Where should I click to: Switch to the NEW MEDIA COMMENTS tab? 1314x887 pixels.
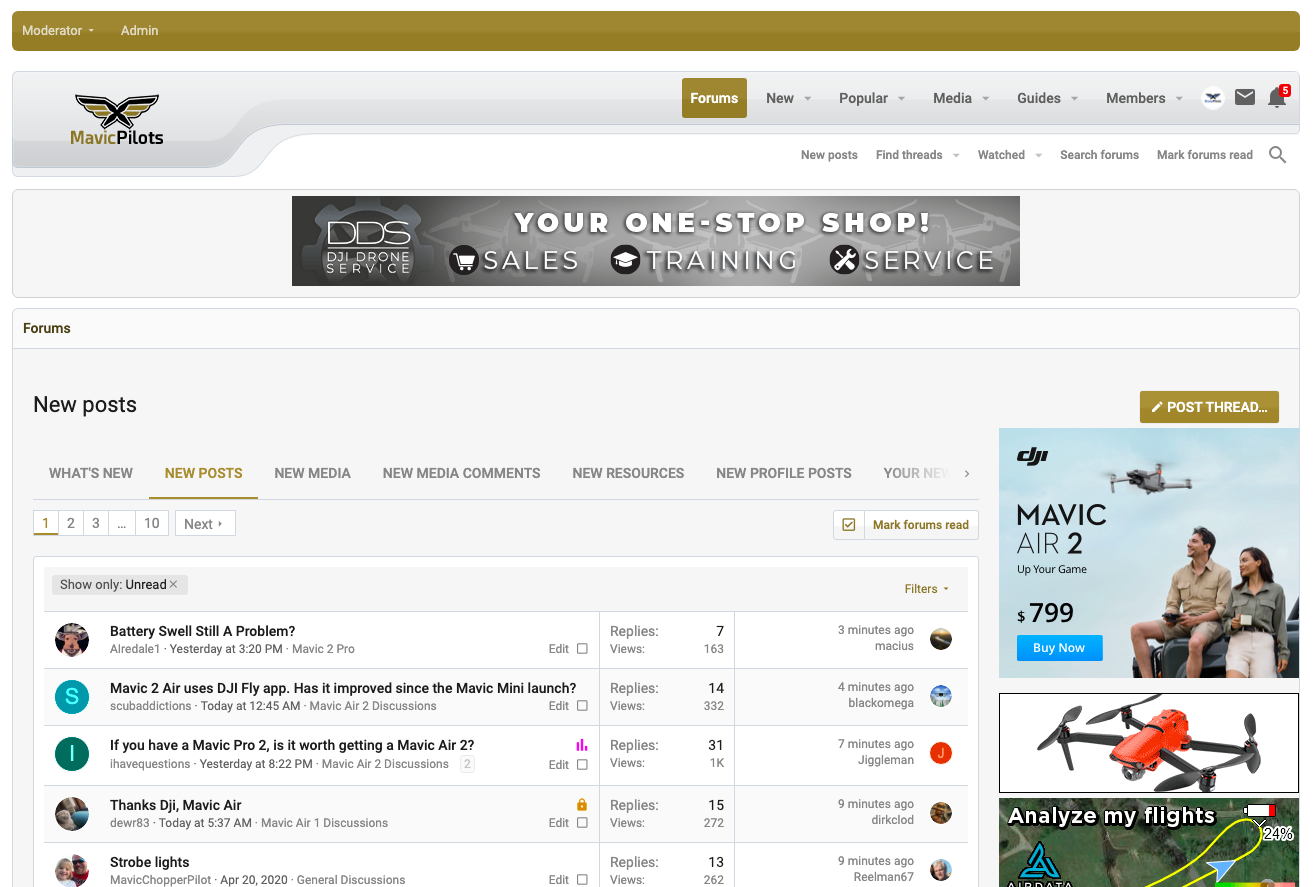[x=461, y=473]
